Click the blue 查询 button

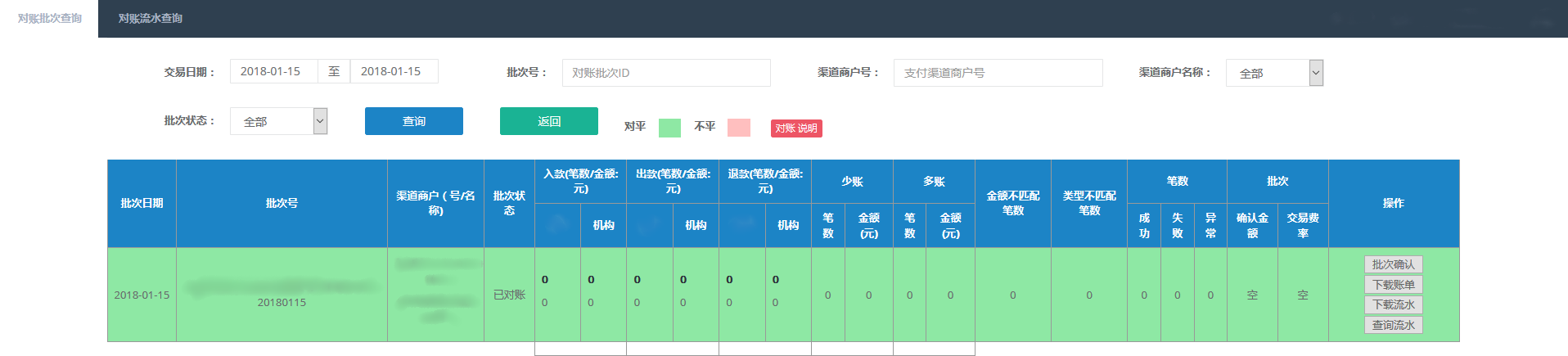point(414,121)
